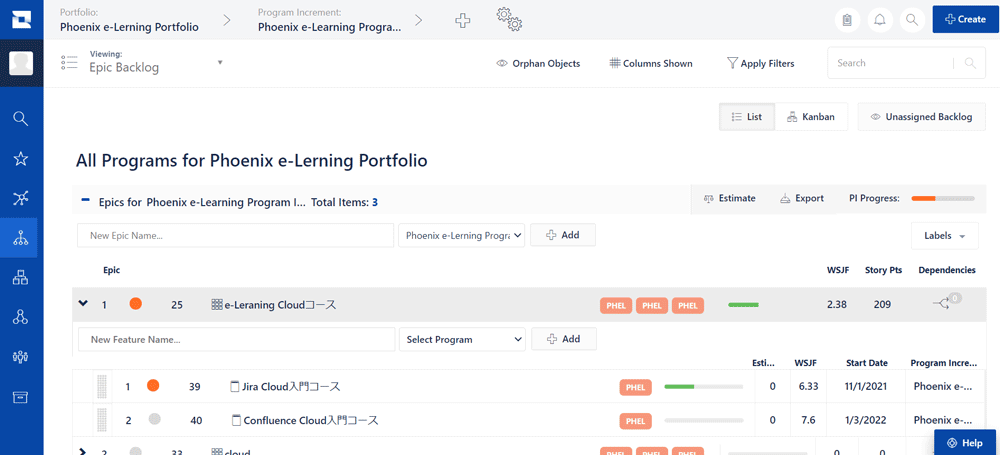Focus the New Feature Name field
Image resolution: width=1000 pixels, height=455 pixels.
[x=237, y=339]
